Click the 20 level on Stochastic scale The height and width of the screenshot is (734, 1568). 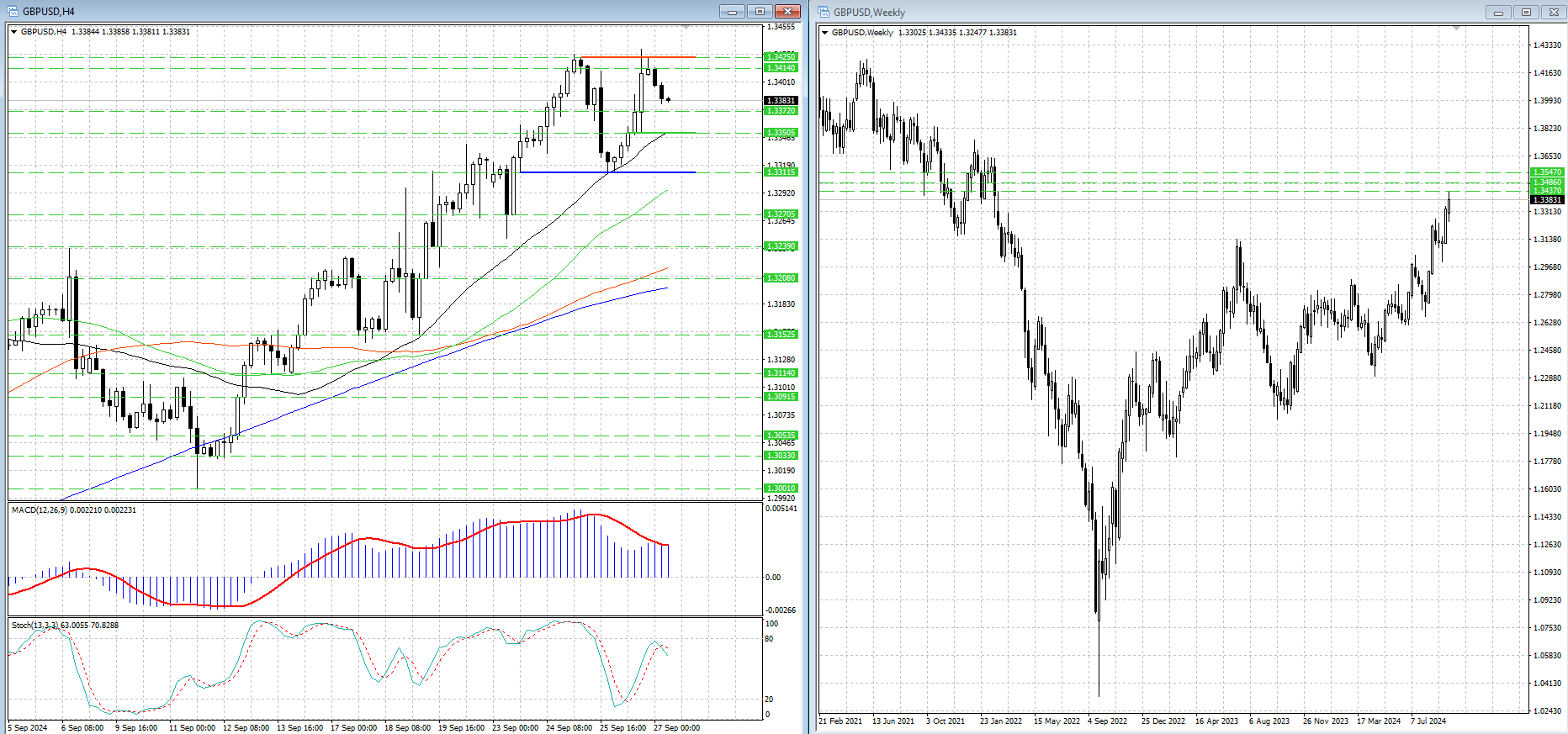(770, 700)
